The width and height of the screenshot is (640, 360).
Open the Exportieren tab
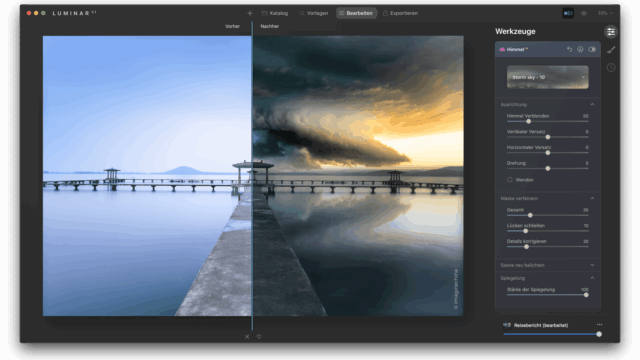400,13
